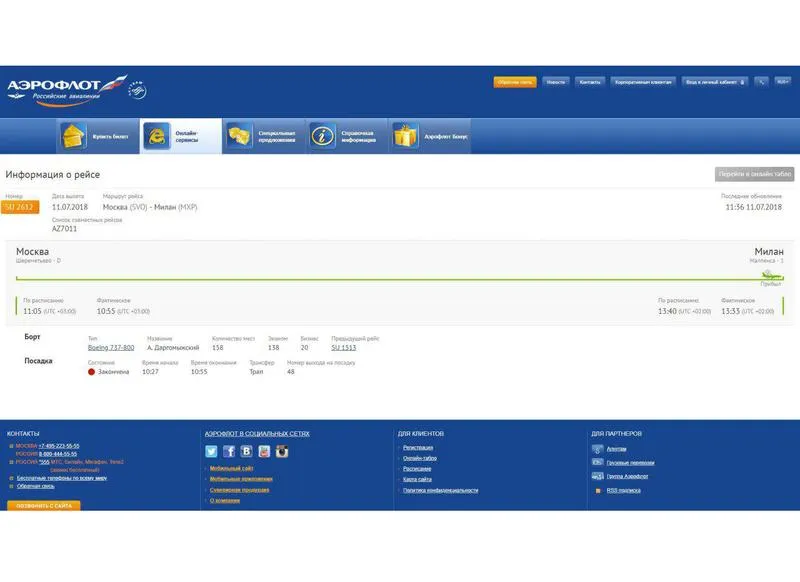Open previous flight SU 1513 link
800x582 pixels.
(344, 347)
